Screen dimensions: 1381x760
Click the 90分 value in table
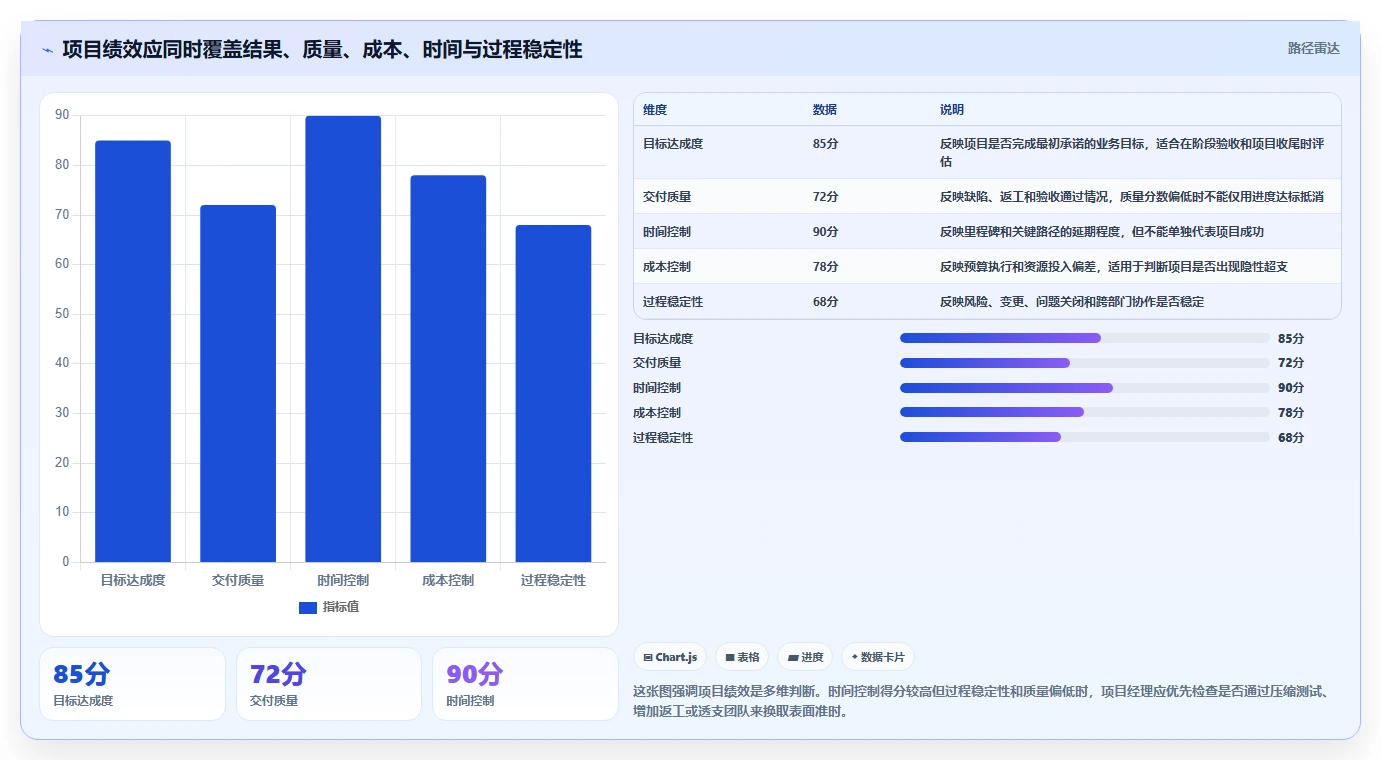(x=826, y=232)
